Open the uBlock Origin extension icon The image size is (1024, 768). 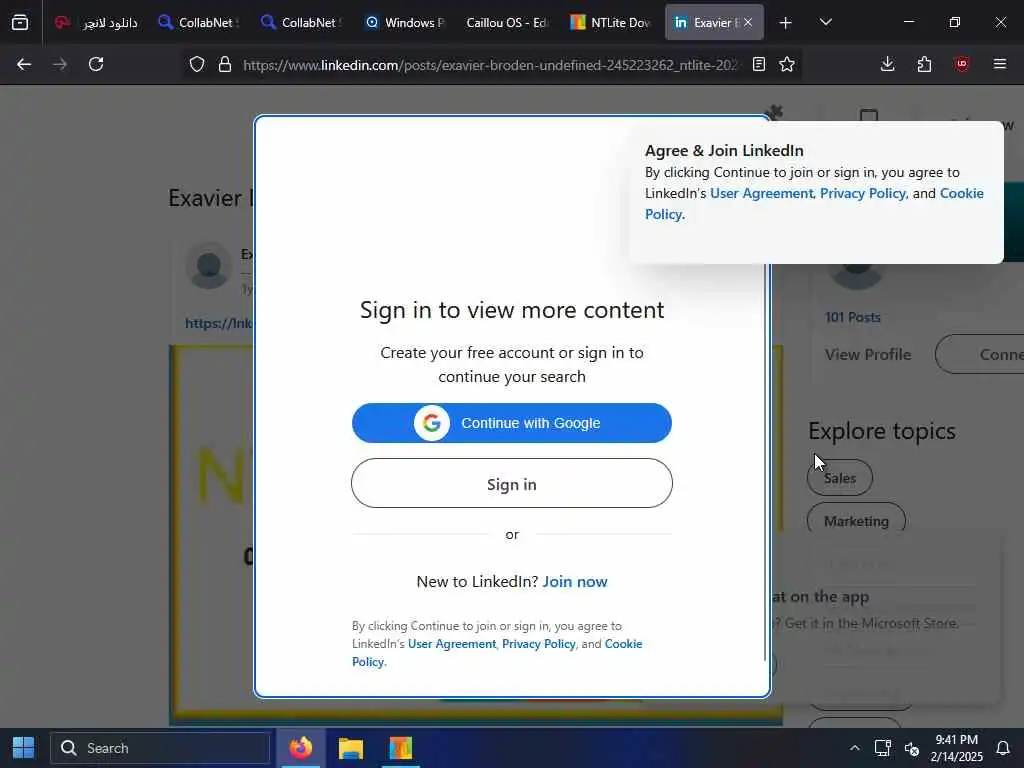(961, 64)
